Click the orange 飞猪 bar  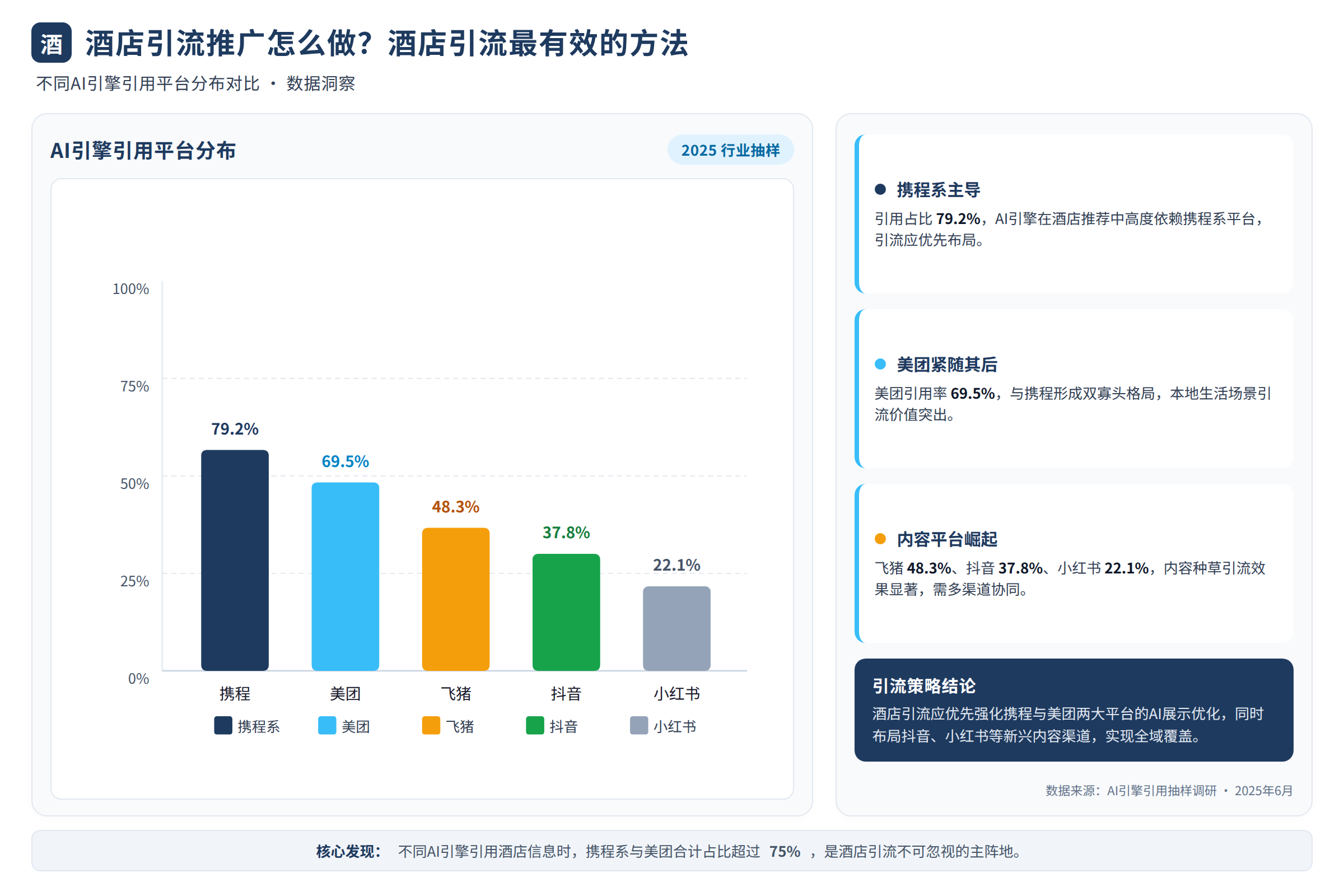pyautogui.click(x=455, y=599)
